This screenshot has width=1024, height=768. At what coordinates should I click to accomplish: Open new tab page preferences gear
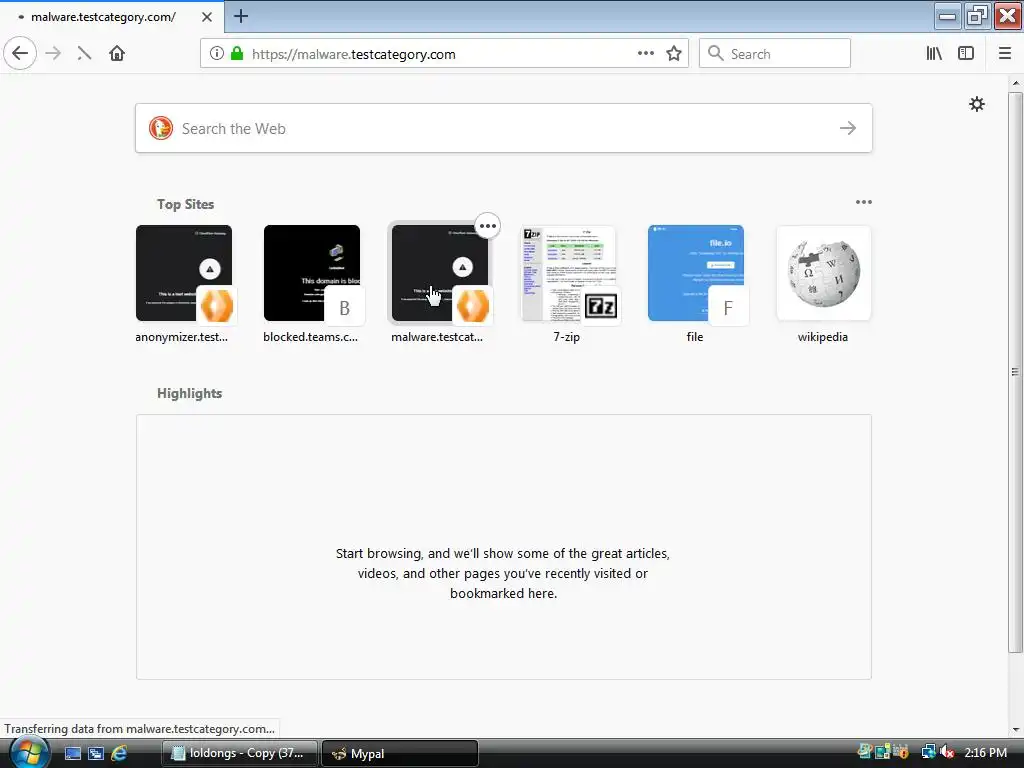coord(976,104)
